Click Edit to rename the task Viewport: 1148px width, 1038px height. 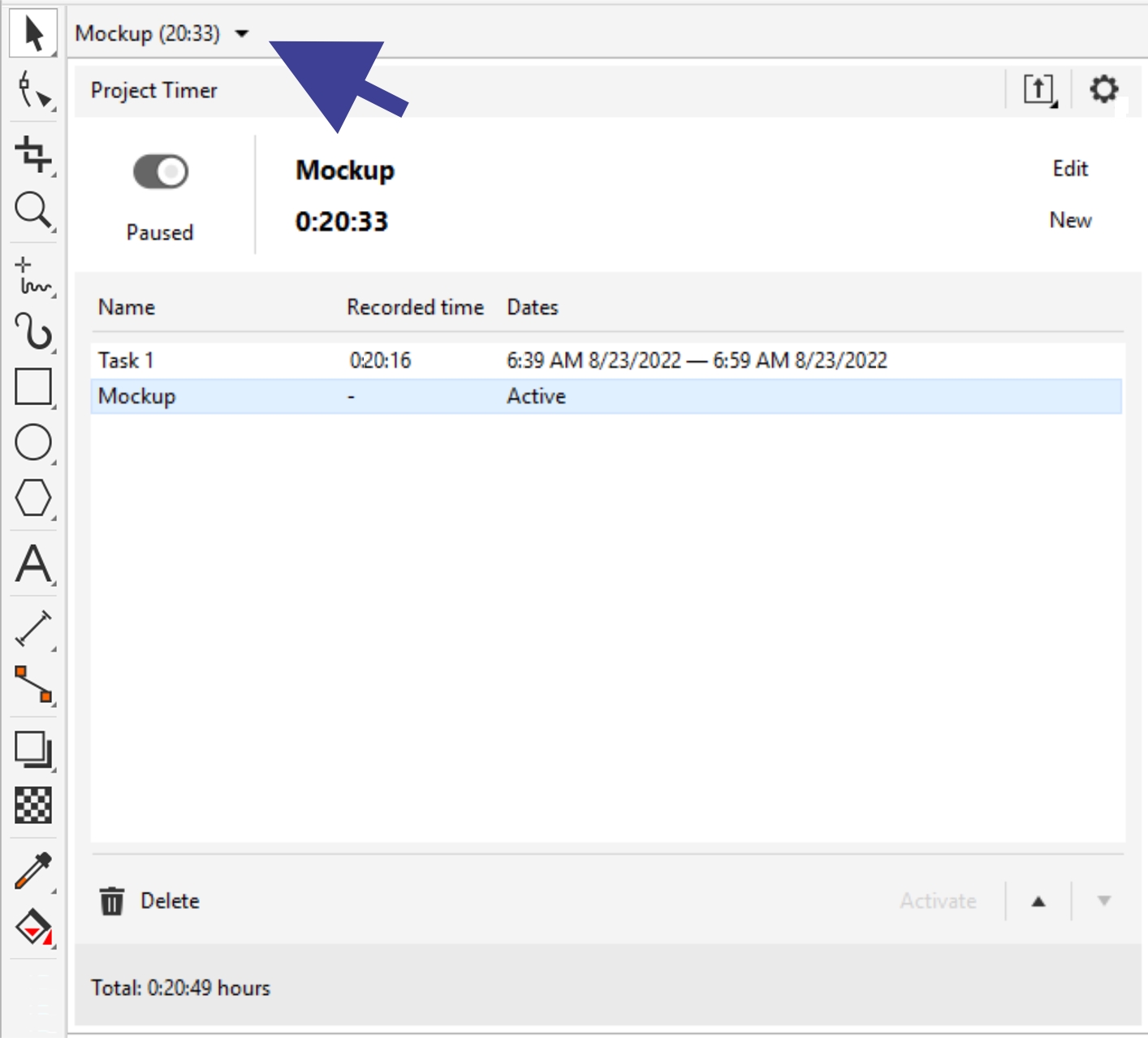click(x=1069, y=169)
